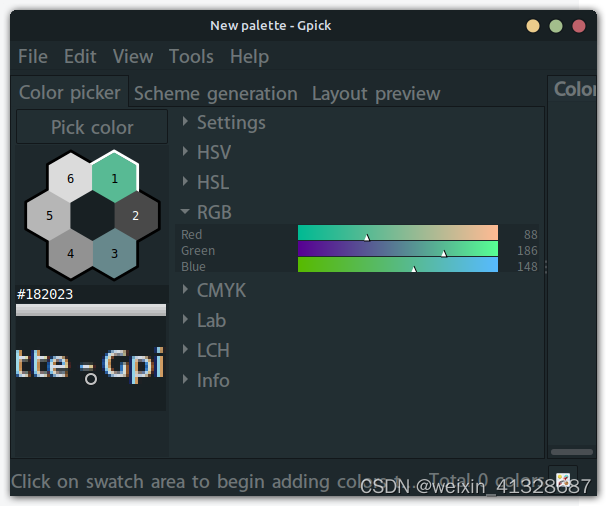Image resolution: width=607 pixels, height=506 pixels.
Task: Switch to the Layout preview tab
Action: (x=376, y=94)
